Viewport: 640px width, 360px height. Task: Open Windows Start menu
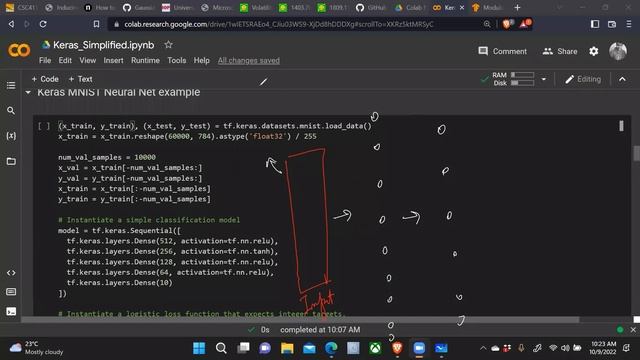tap(199, 348)
